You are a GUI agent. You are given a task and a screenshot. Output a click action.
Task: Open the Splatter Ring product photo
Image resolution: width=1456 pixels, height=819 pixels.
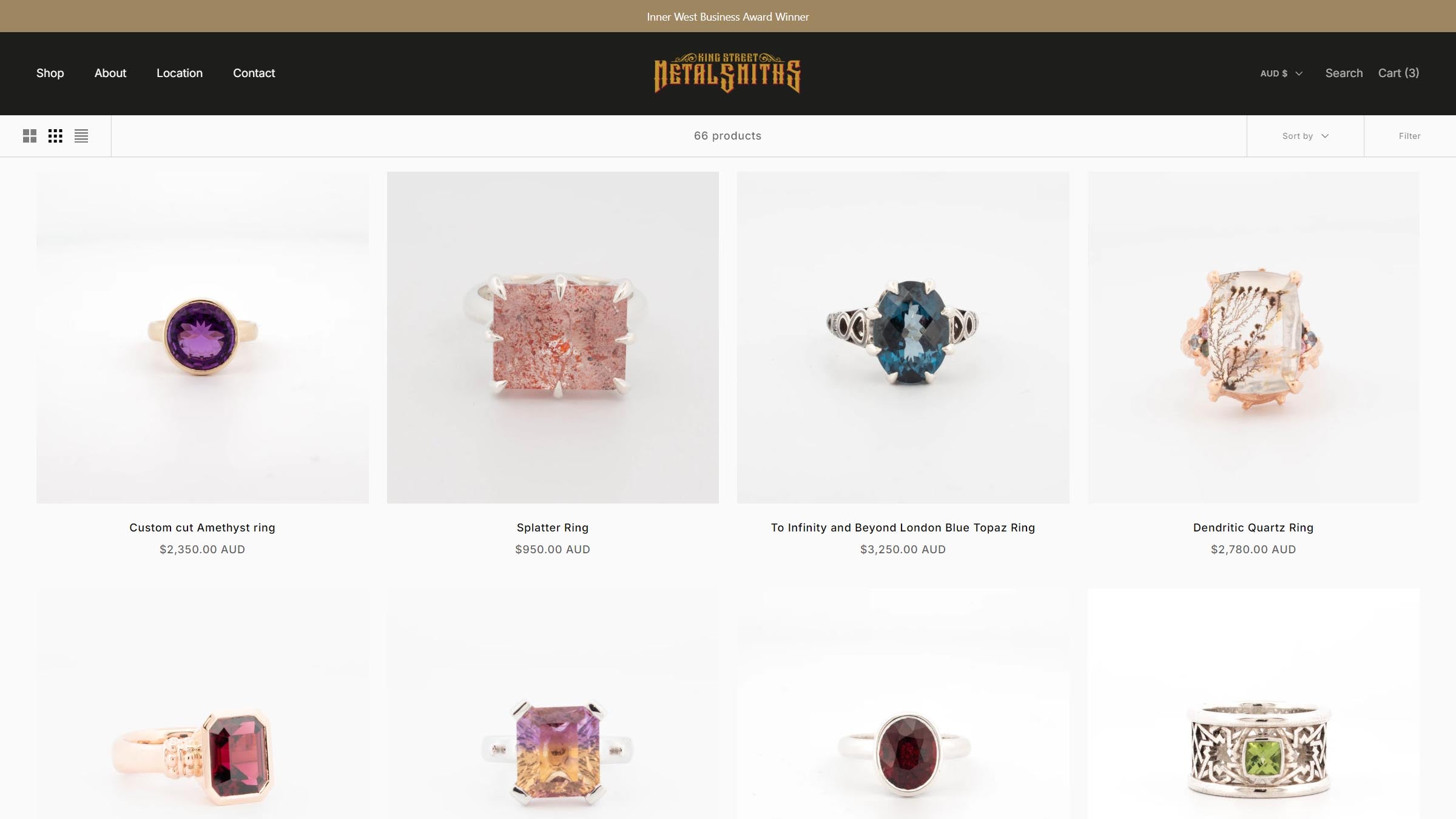pos(553,337)
